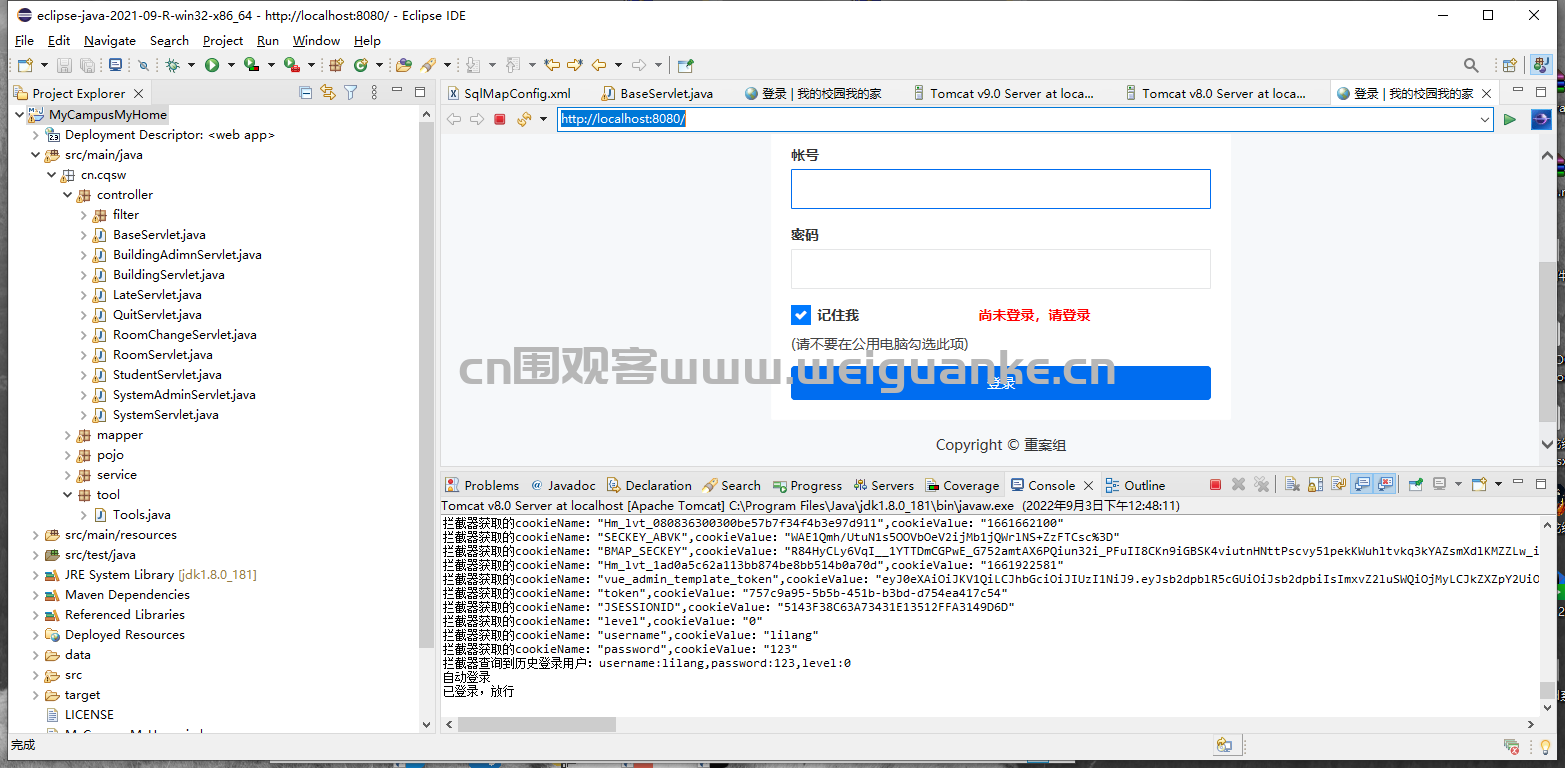Click the New Java Package icon
This screenshot has width=1565, height=768.
pos(336,65)
